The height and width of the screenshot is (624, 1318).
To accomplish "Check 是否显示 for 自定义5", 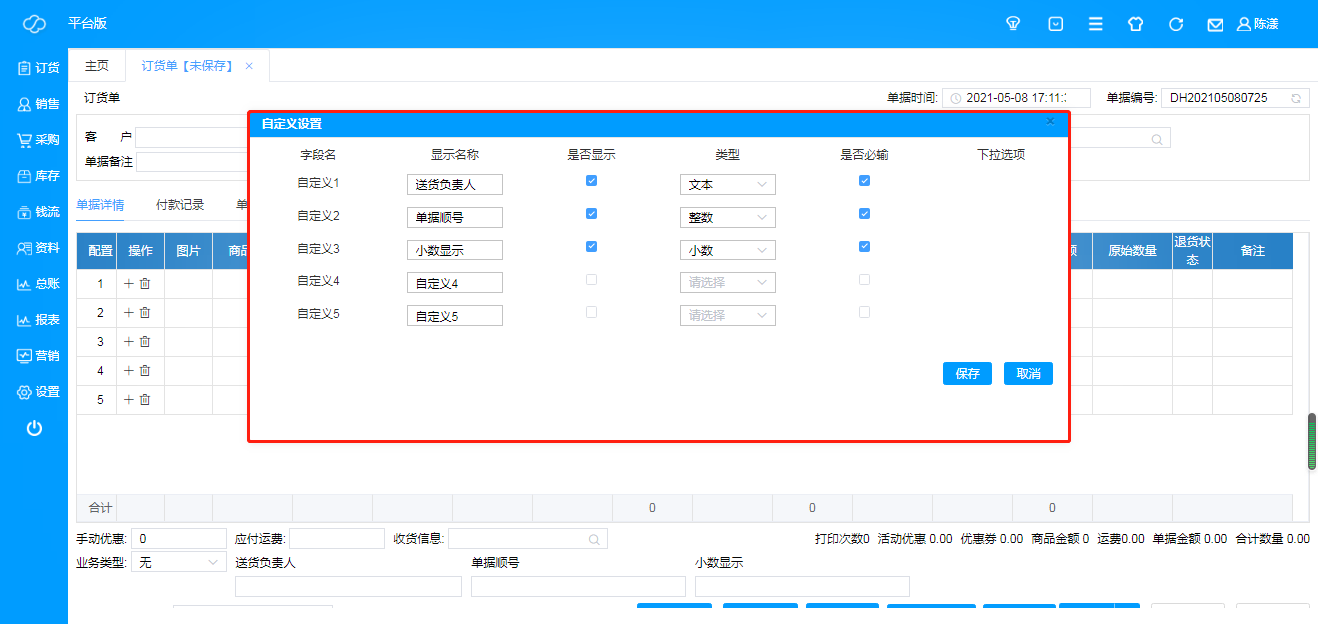I will pos(591,312).
